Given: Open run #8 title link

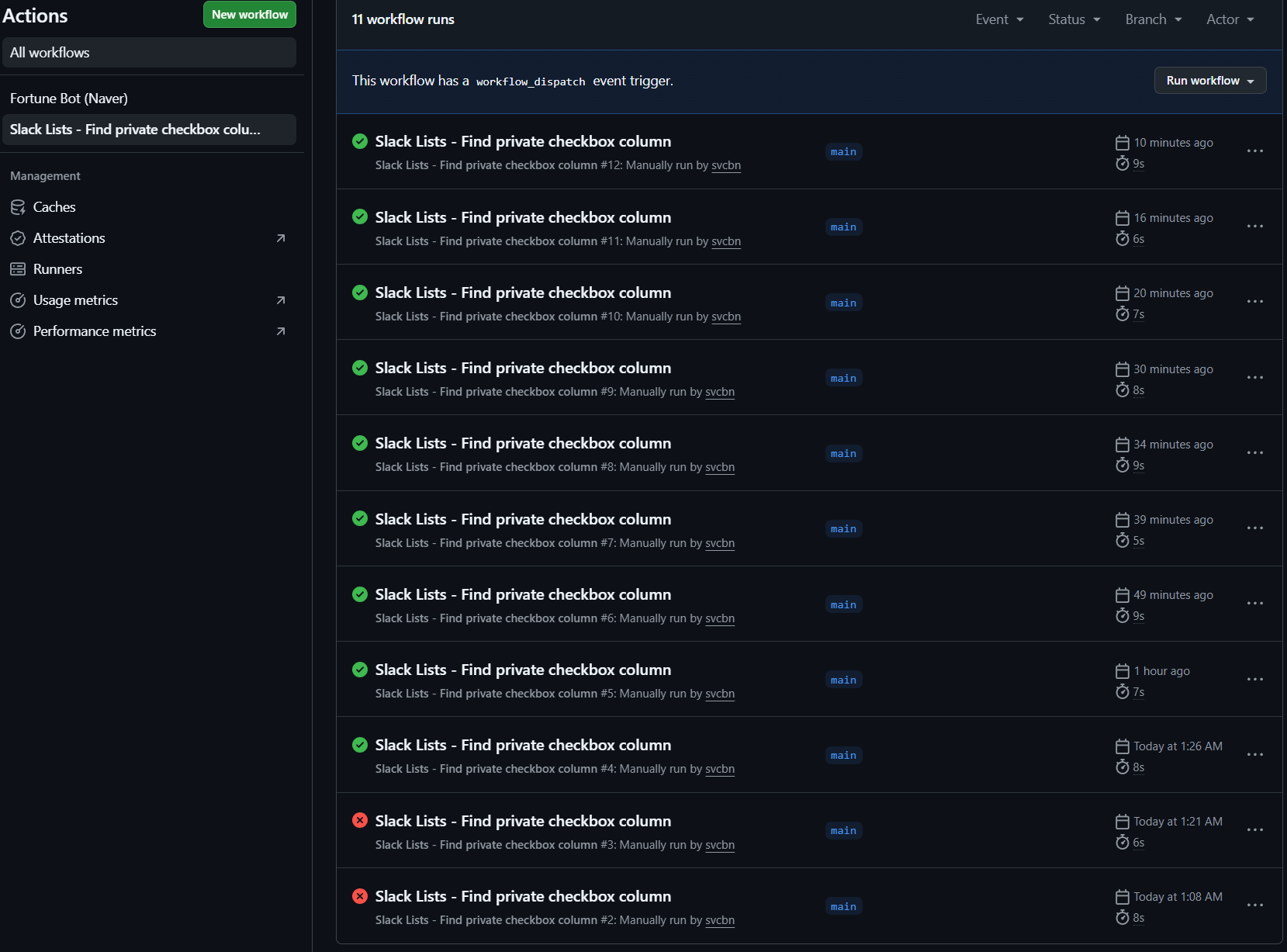Looking at the screenshot, I should point(523,443).
